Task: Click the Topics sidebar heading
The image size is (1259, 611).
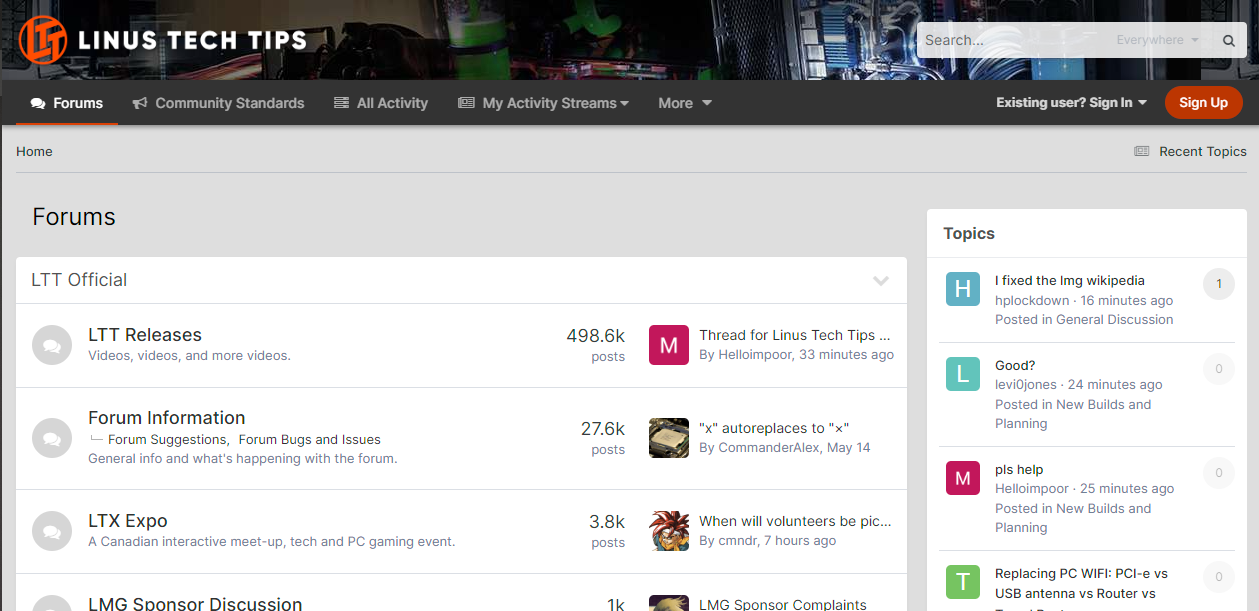Action: coord(969,233)
